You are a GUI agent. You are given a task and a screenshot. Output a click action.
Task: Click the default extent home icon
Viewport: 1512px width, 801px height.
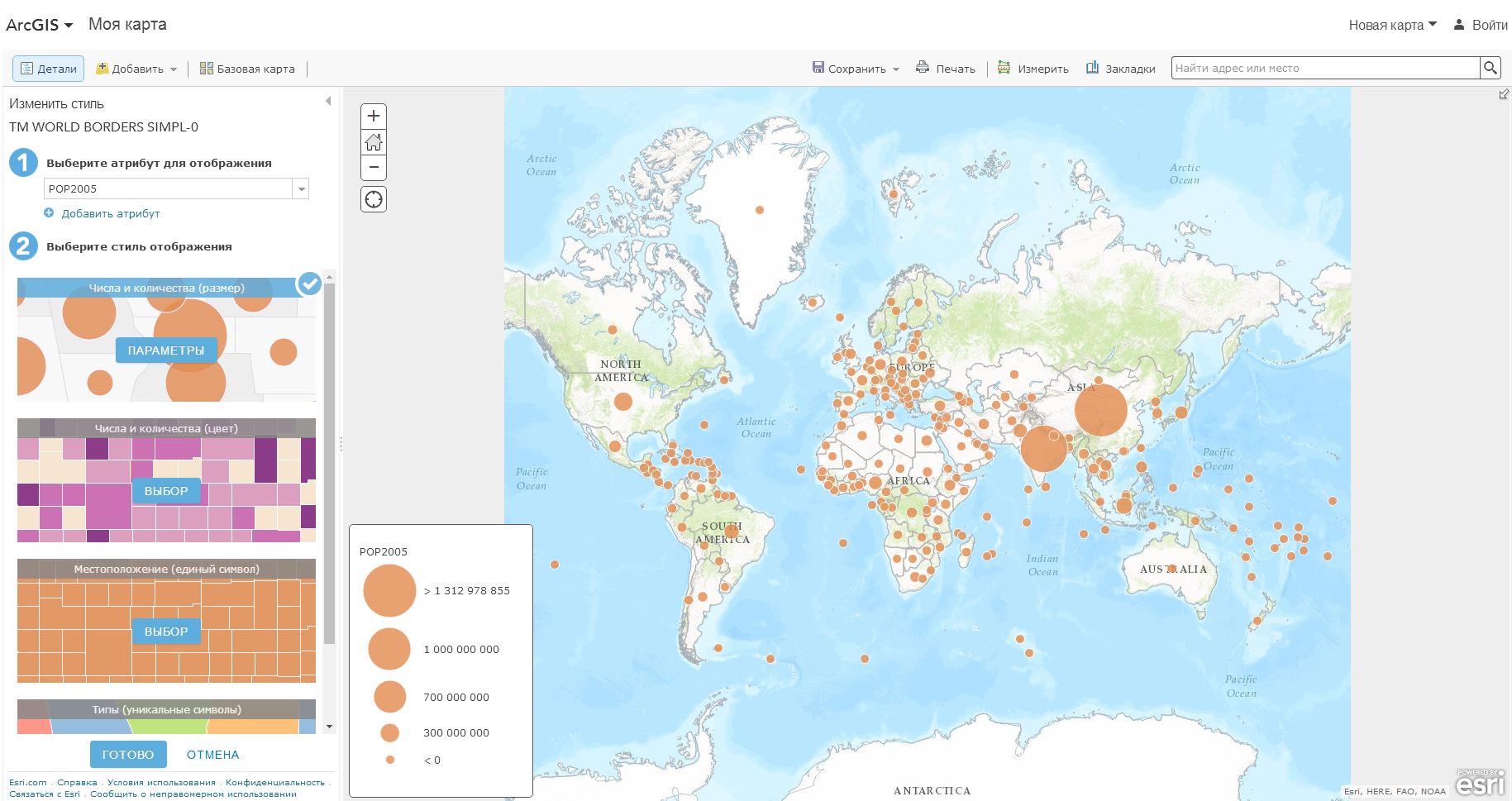374,142
